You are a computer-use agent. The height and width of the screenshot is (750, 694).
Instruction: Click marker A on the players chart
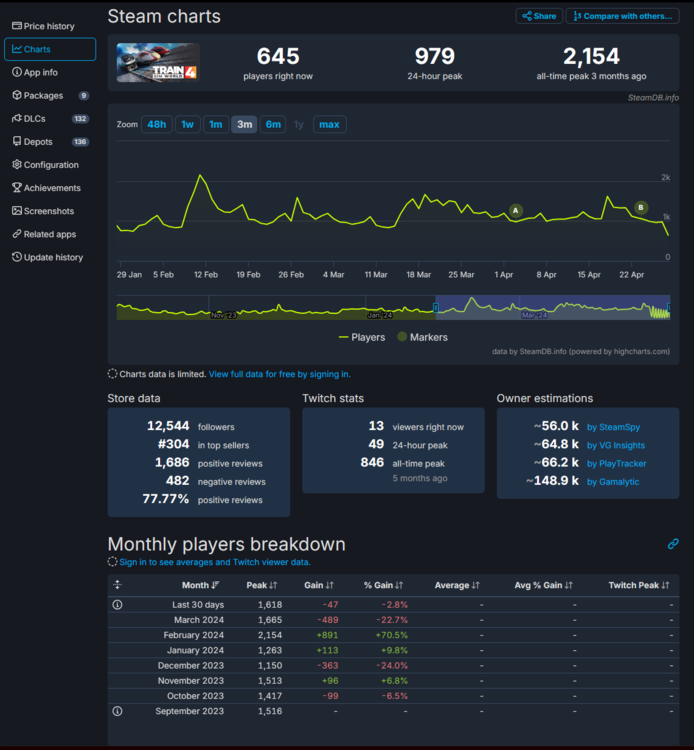[516, 211]
